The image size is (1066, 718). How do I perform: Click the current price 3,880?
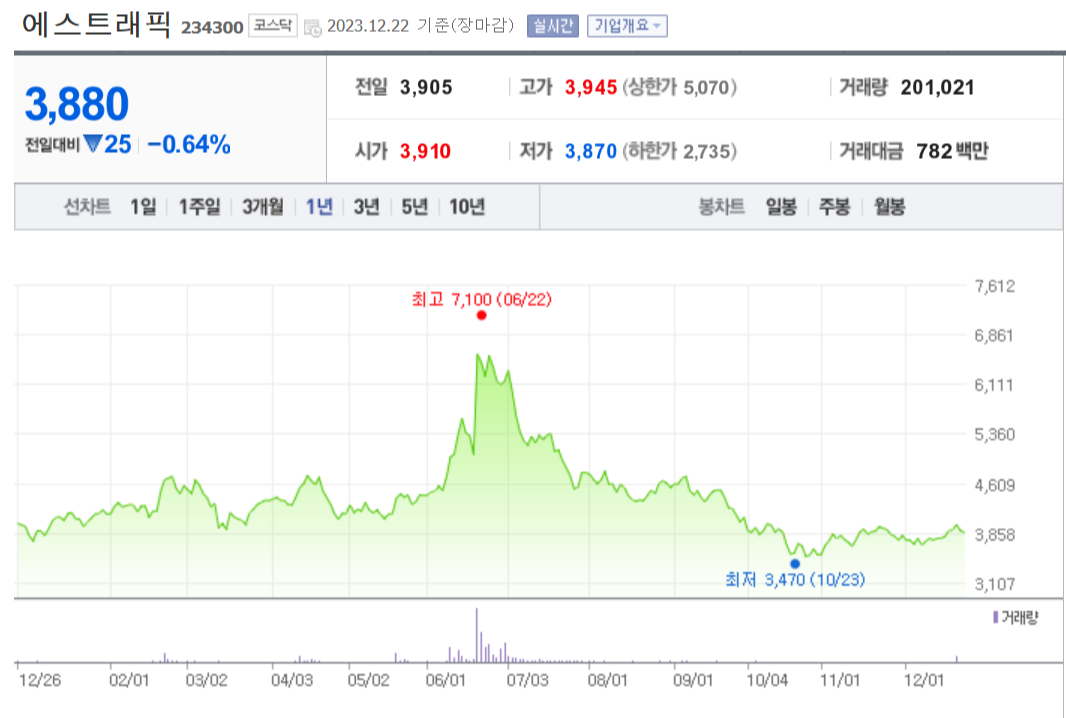(77, 104)
